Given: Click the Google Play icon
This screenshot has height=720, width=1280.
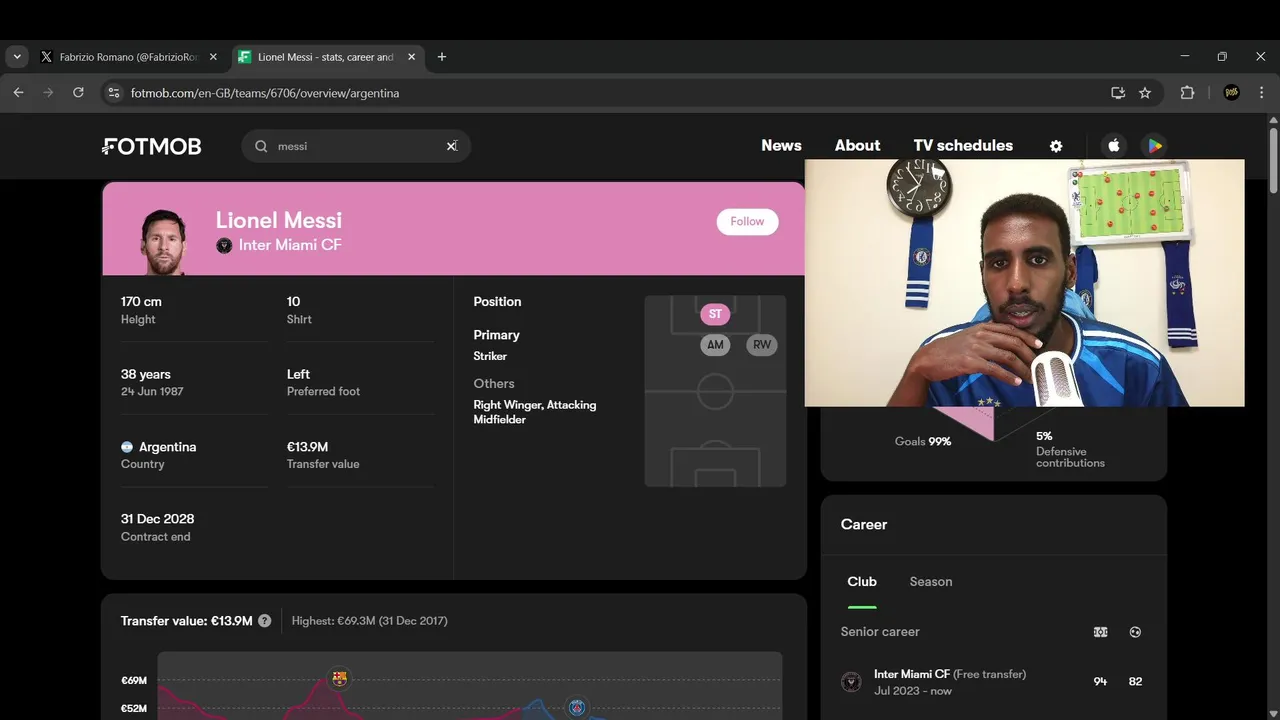Looking at the screenshot, I should click(1154, 146).
